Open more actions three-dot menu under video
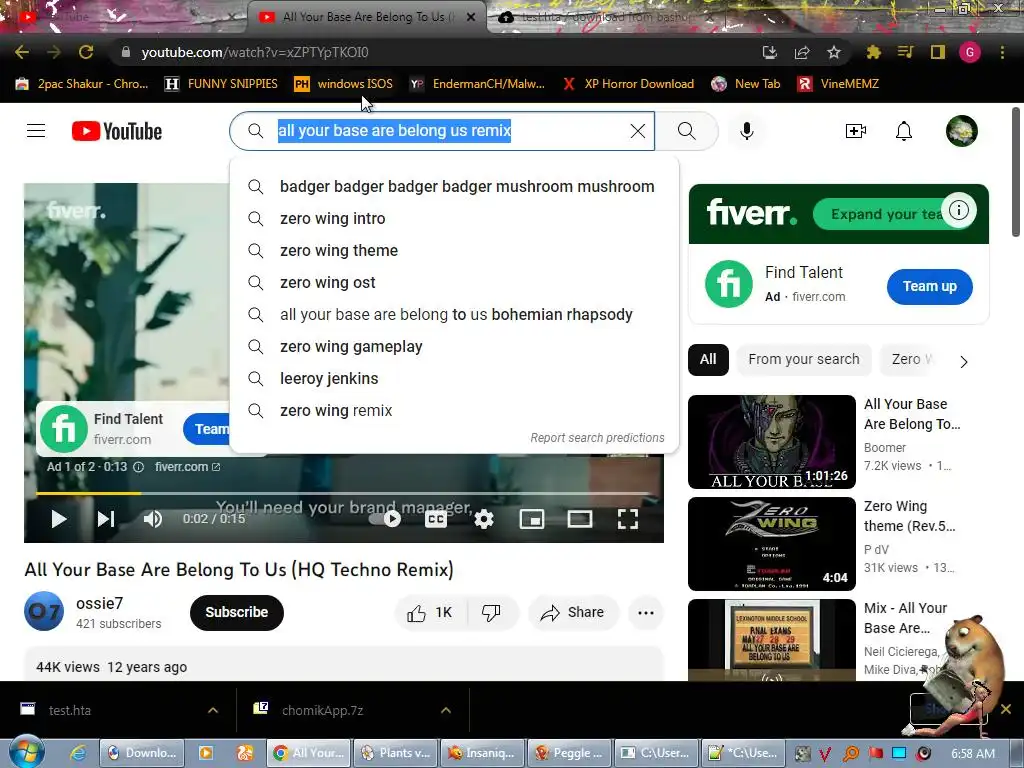Viewport: 1024px width, 768px height. tap(646, 613)
